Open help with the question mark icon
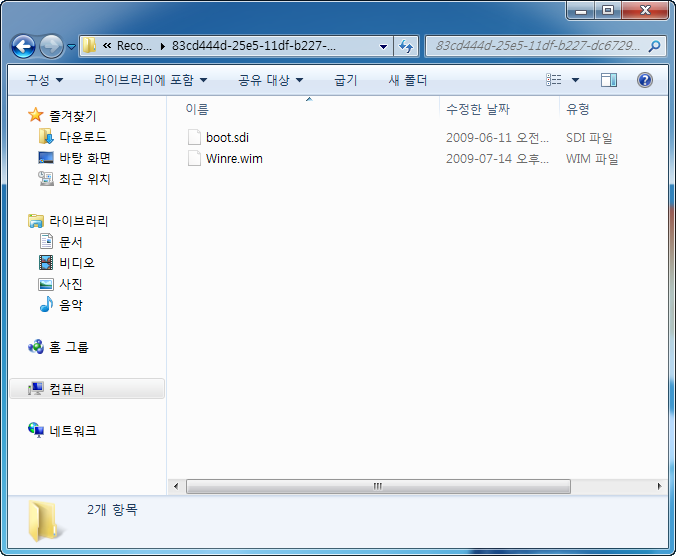676x556 pixels. tap(645, 80)
